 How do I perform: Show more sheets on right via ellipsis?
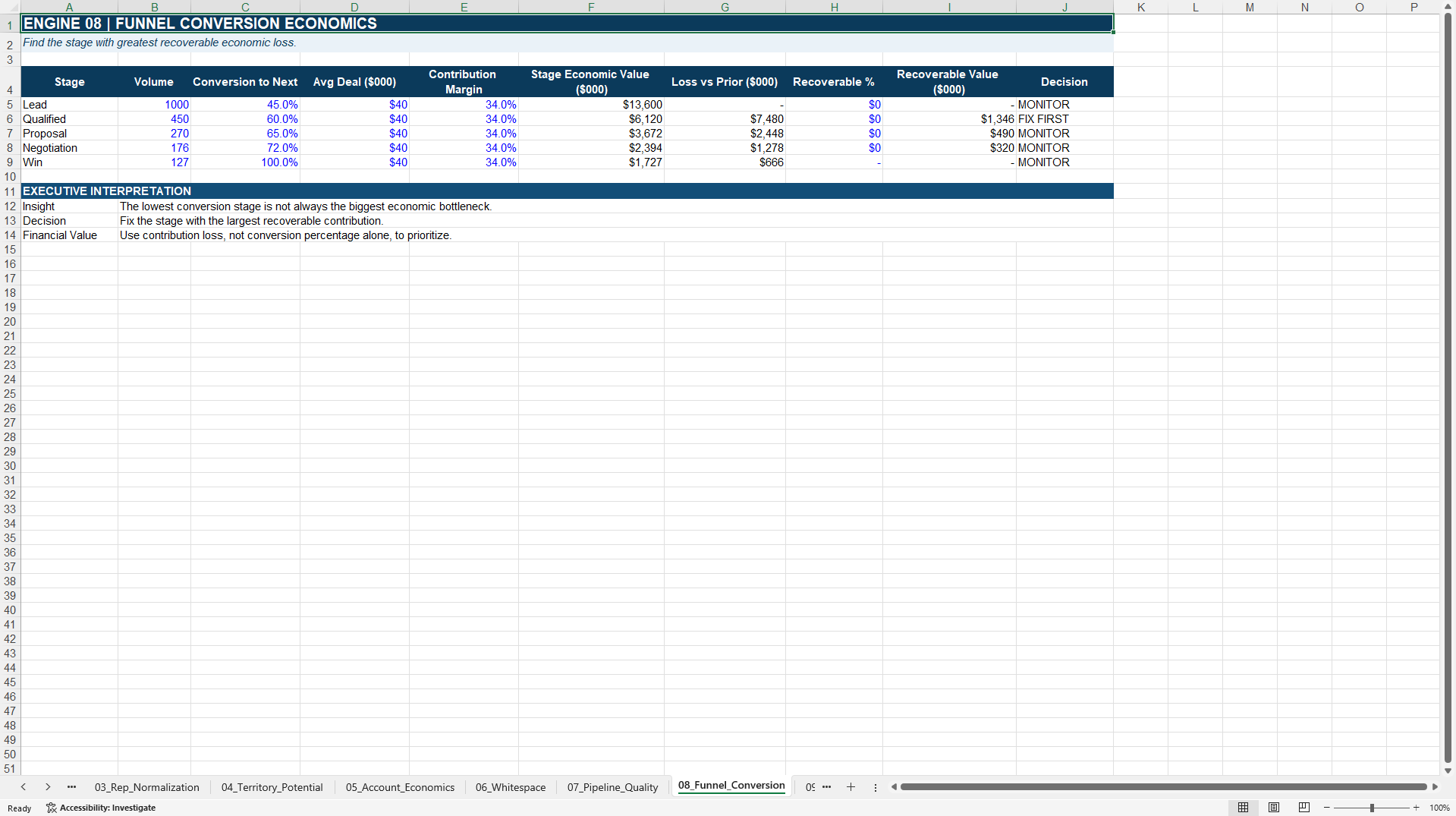[826, 787]
